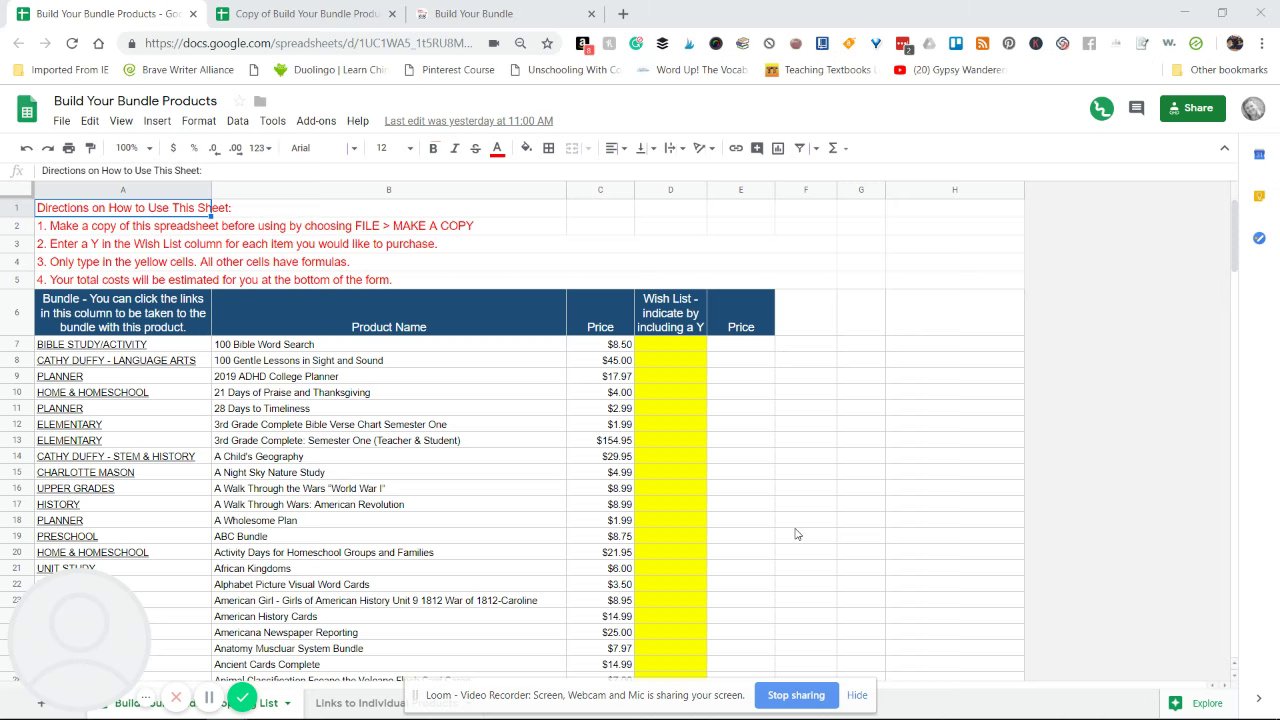1280x720 pixels.
Task: Insert a chart using the toolbar
Action: click(x=778, y=148)
